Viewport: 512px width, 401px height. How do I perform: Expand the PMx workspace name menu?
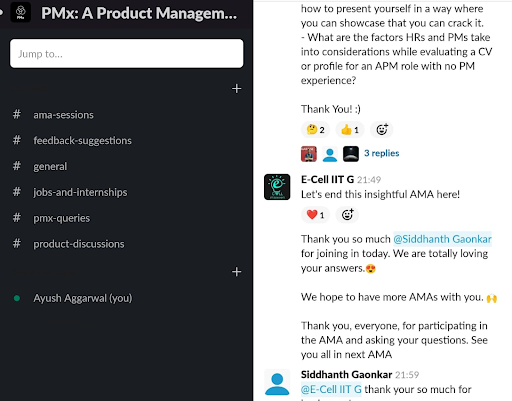pos(139,13)
